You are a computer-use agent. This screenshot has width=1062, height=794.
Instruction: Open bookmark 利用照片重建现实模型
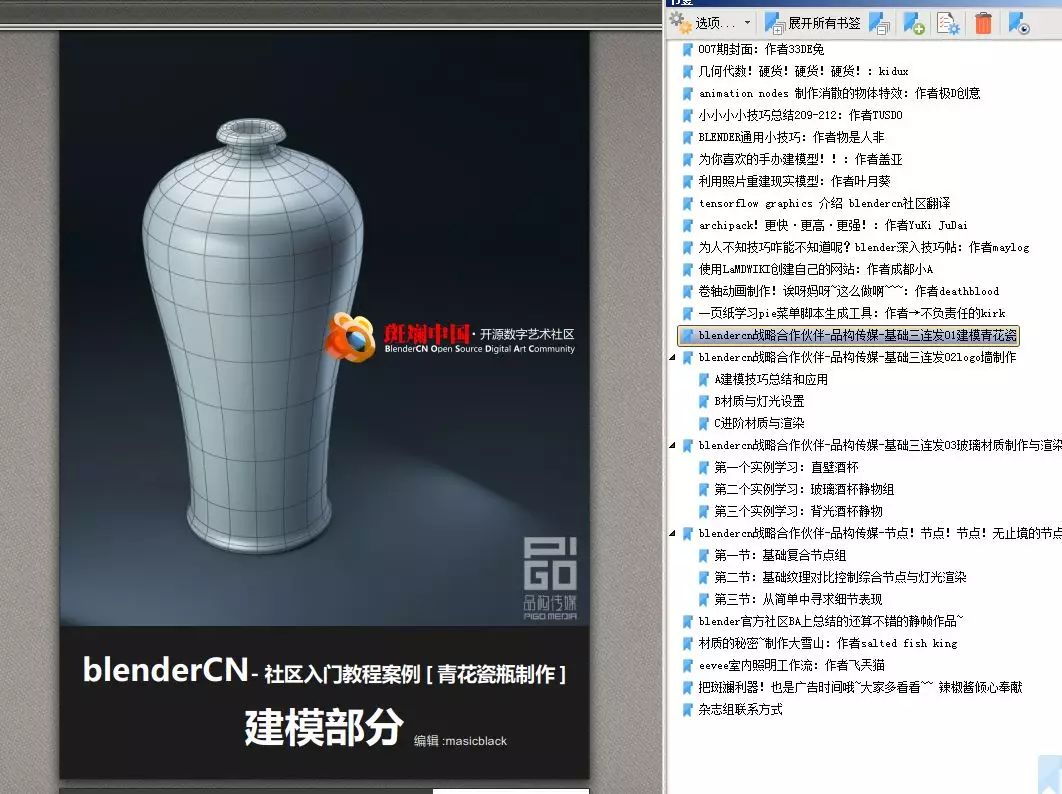(794, 181)
